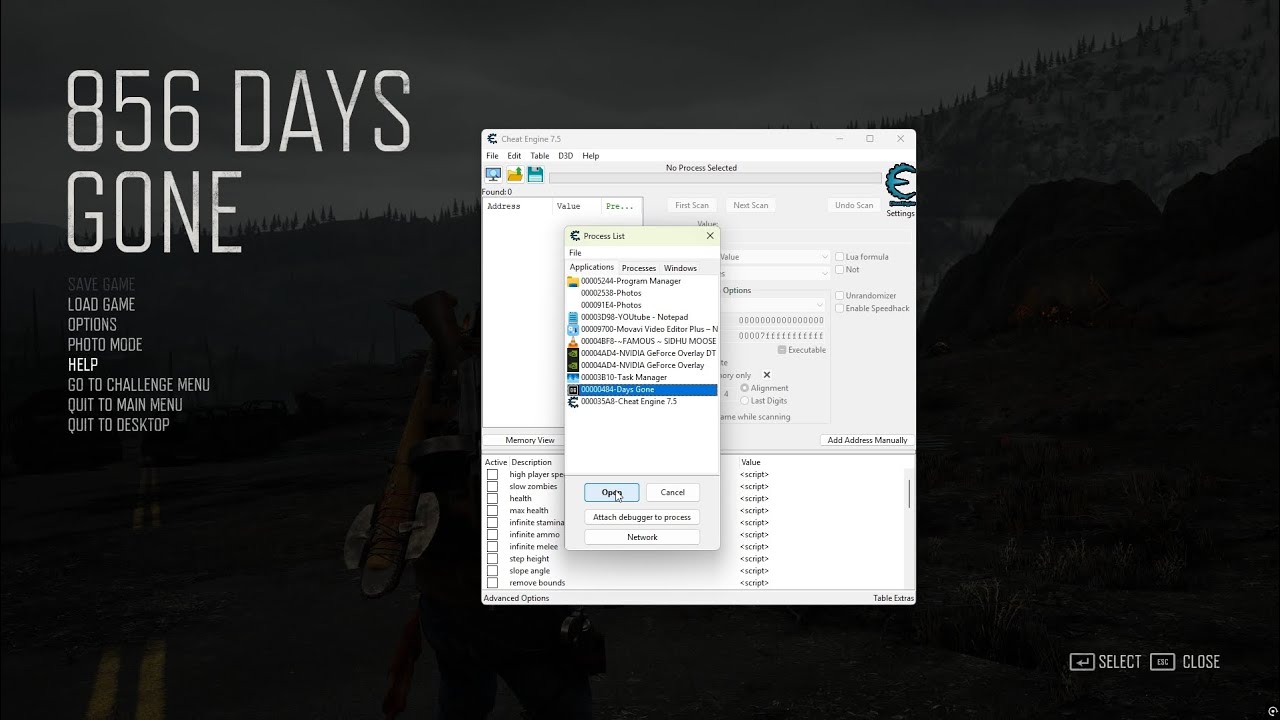Open the File menu in Process List
1280x720 pixels.
coord(575,253)
